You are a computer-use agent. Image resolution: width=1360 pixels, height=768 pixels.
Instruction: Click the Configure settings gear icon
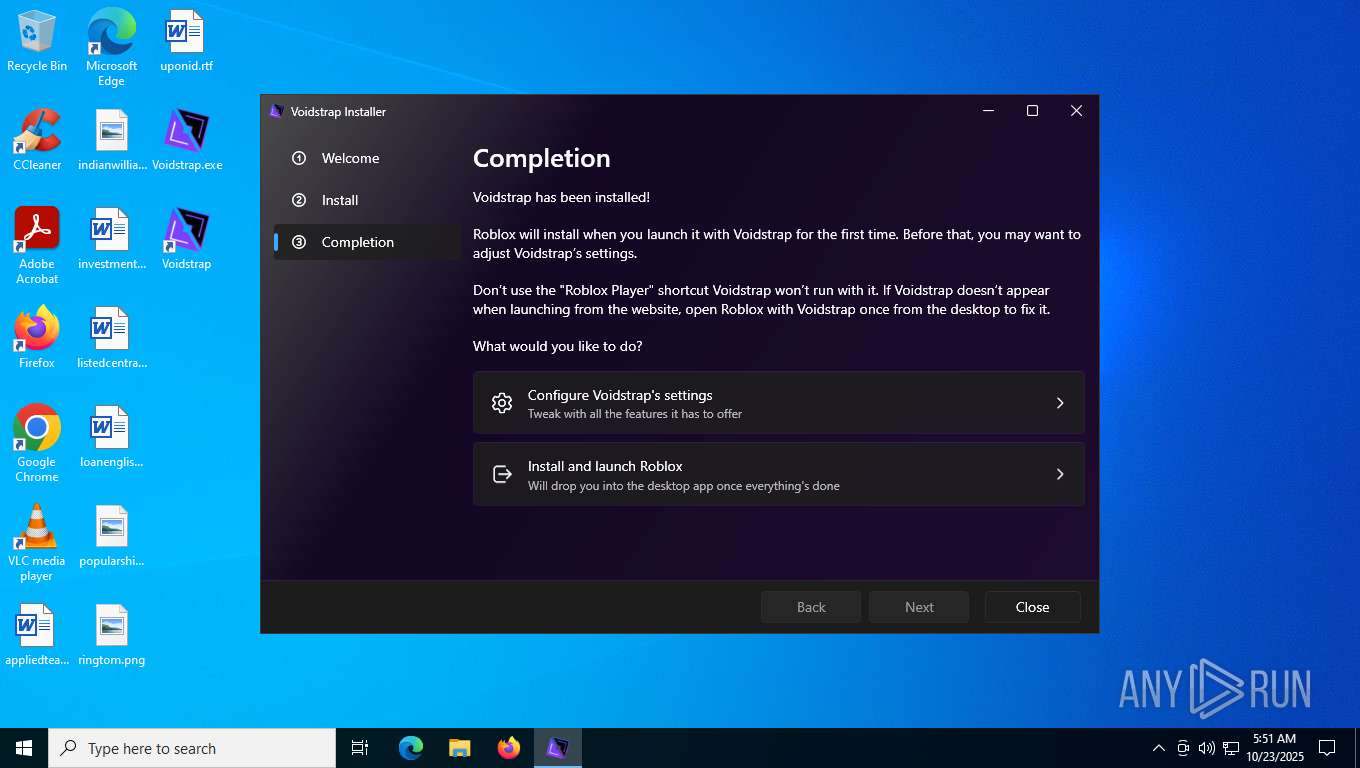coord(502,403)
